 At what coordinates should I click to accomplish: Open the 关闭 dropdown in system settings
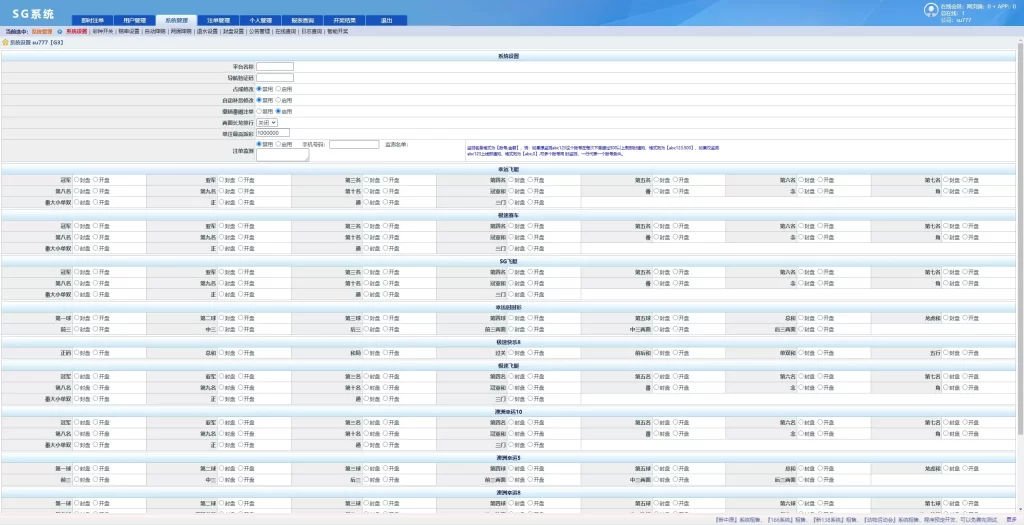click(x=267, y=122)
